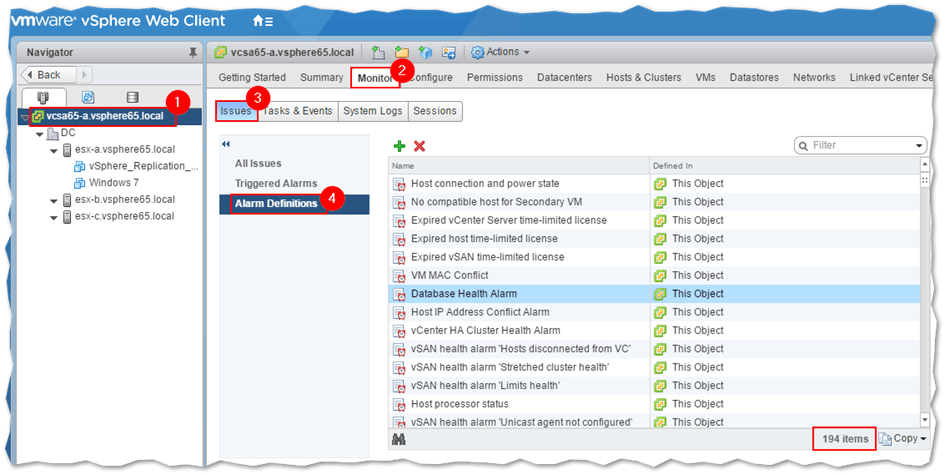Viewport: 945px width, 475px height.
Task: Select 'Expired host time-limited license' alarm
Action: [x=654, y=239]
